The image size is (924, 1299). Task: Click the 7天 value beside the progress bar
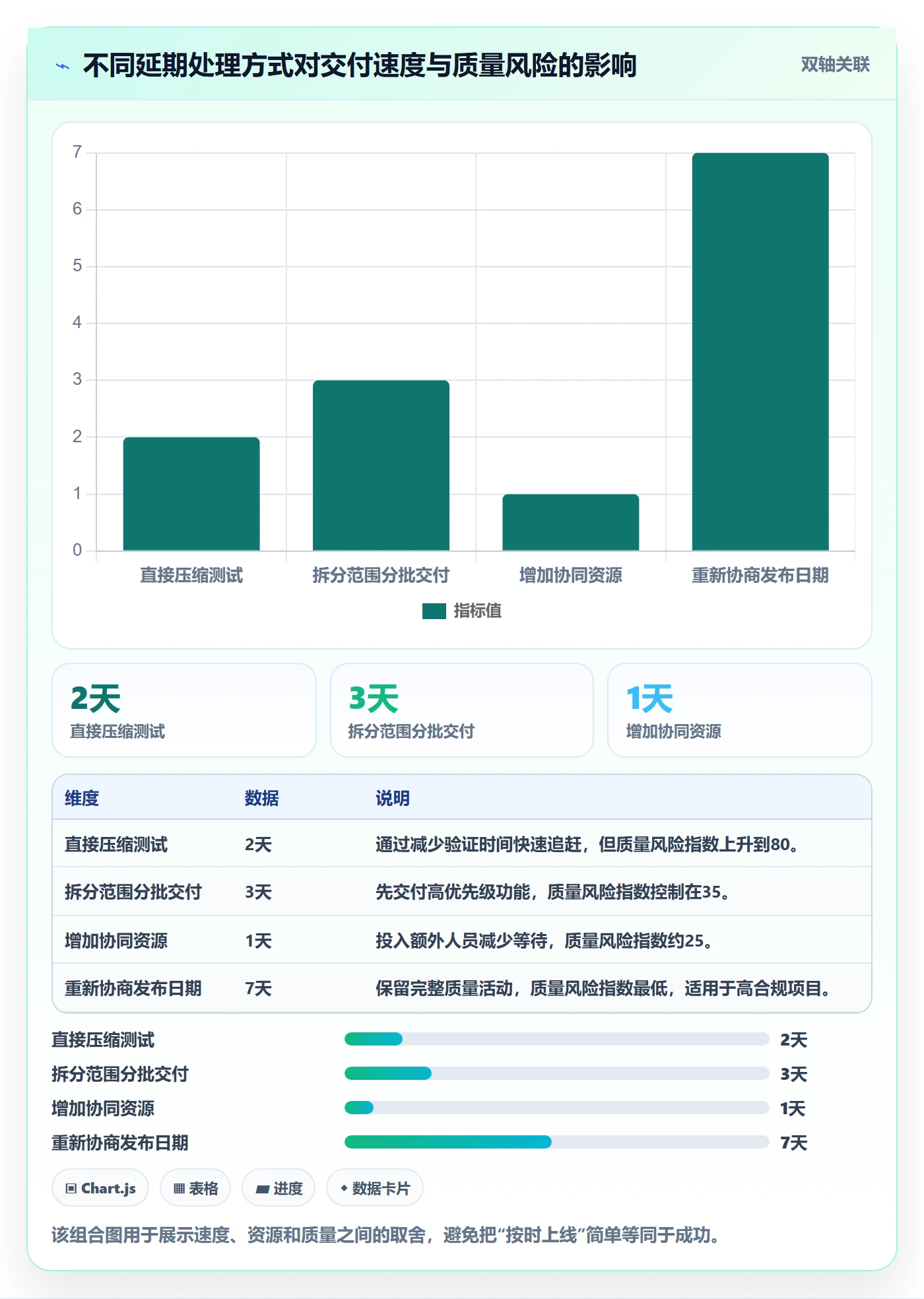[793, 1143]
